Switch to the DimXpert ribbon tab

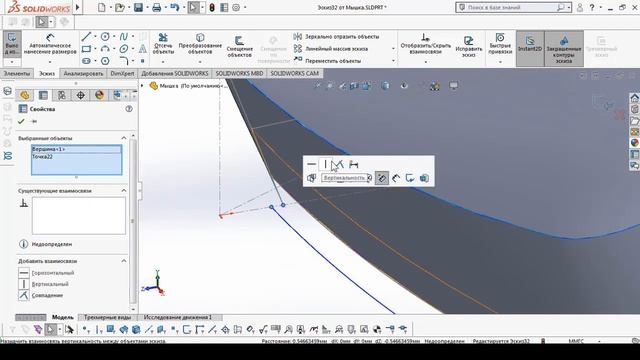click(122, 73)
